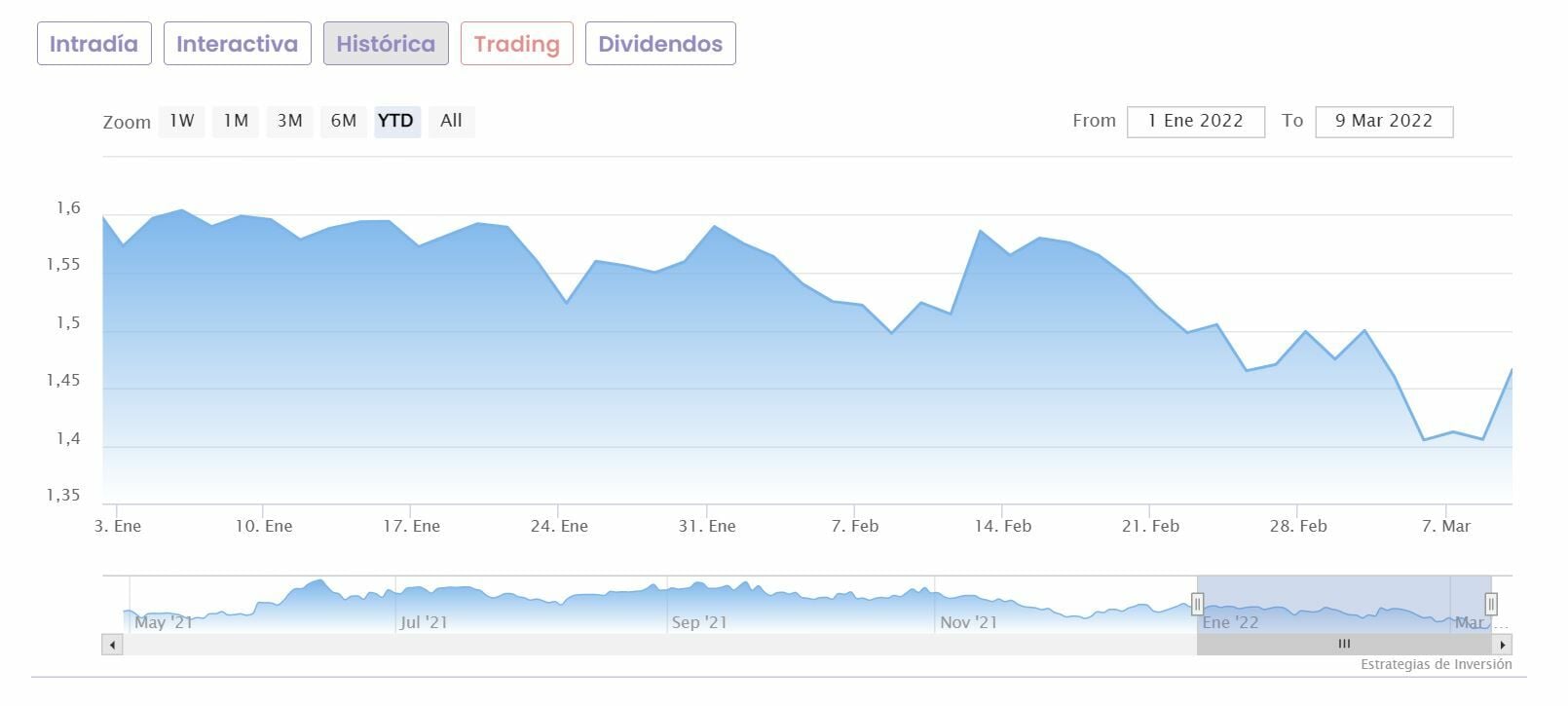This screenshot has height=706, width=1568.
Task: Show the Dividendos tab
Action: [660, 44]
